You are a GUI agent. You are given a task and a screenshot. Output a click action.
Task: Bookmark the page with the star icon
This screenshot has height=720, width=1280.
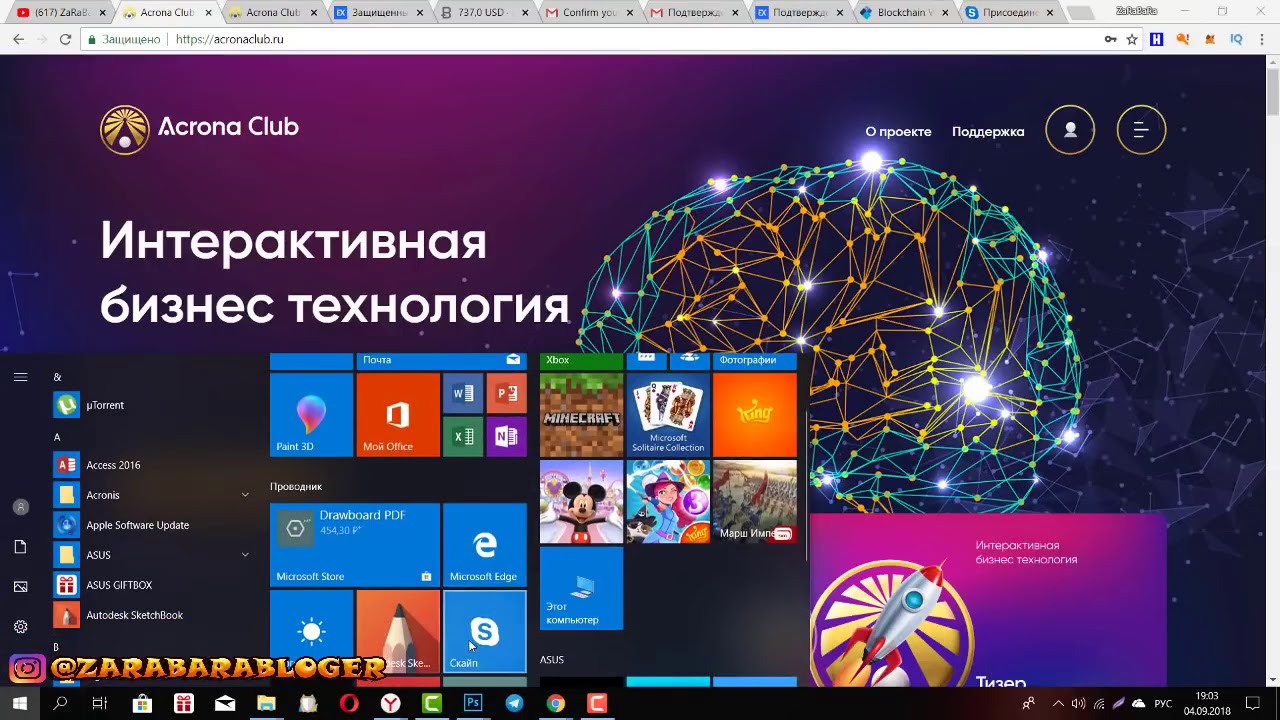(1132, 39)
